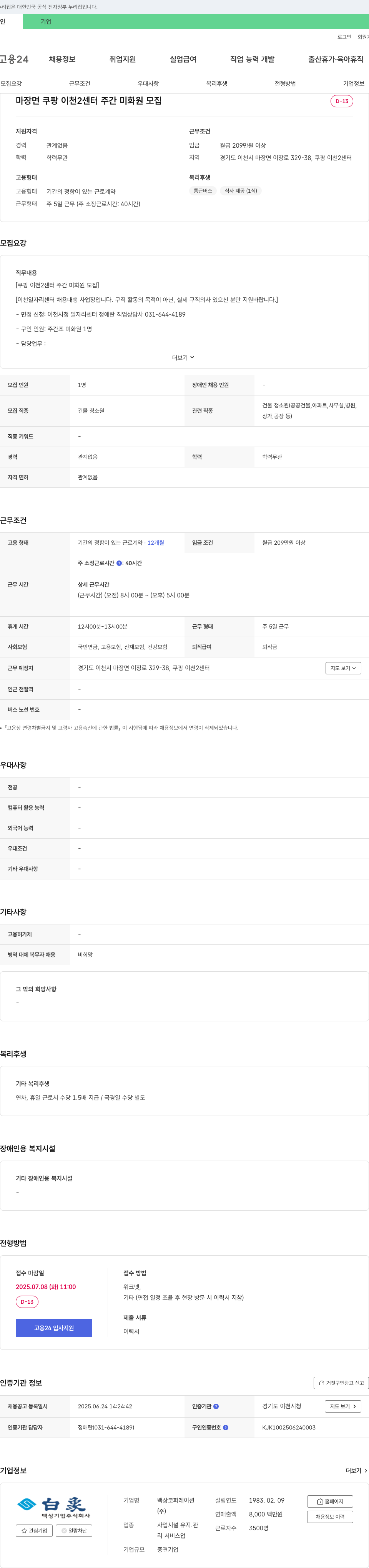Click the blue 12개월 contract period text
The height and width of the screenshot is (1568, 369).
tap(156, 543)
